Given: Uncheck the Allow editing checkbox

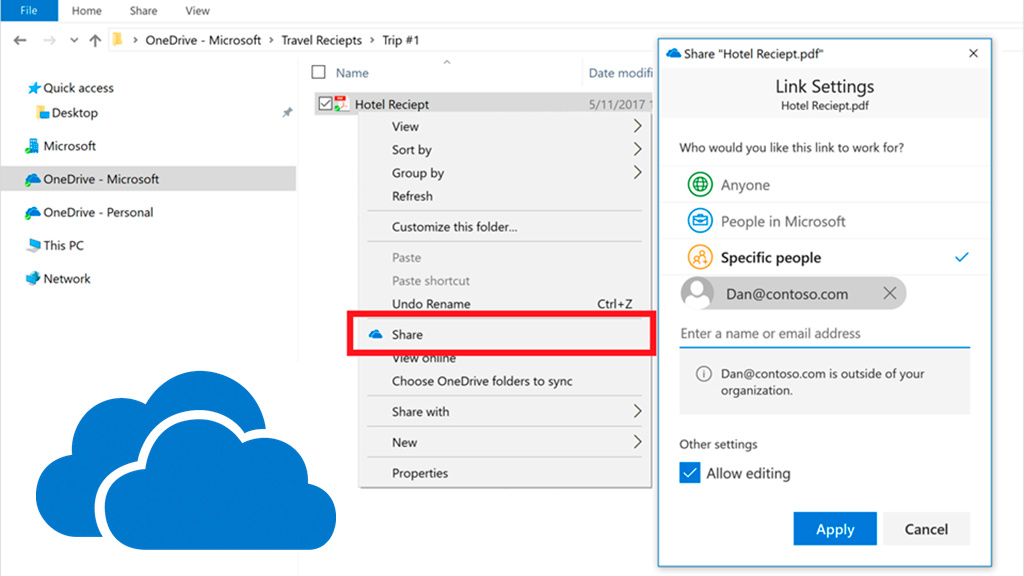Looking at the screenshot, I should pyautogui.click(x=690, y=473).
